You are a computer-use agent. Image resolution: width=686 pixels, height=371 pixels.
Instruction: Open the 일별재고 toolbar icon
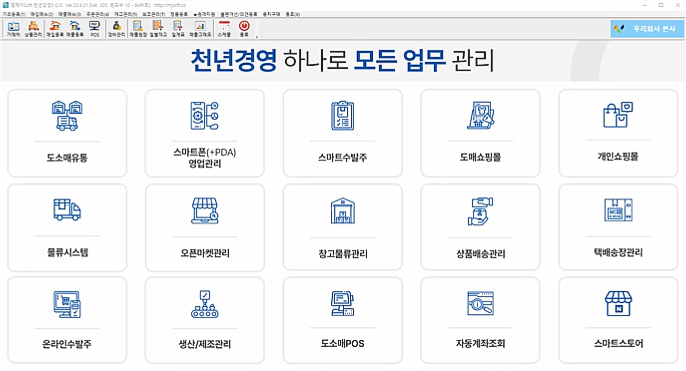[158, 28]
